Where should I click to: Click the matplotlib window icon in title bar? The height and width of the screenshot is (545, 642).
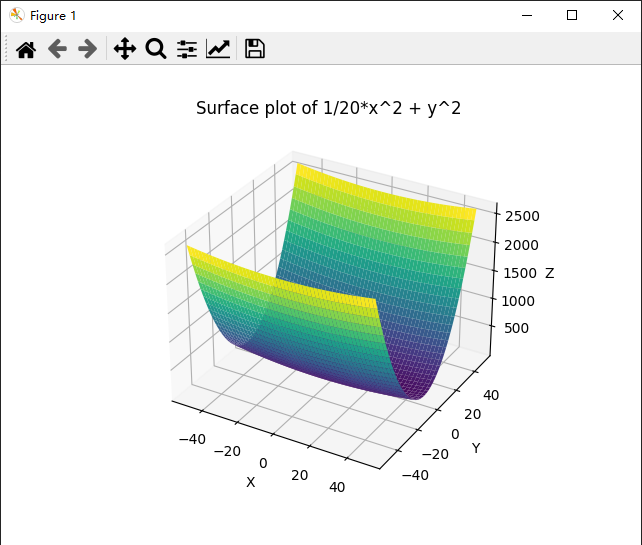[x=16, y=15]
